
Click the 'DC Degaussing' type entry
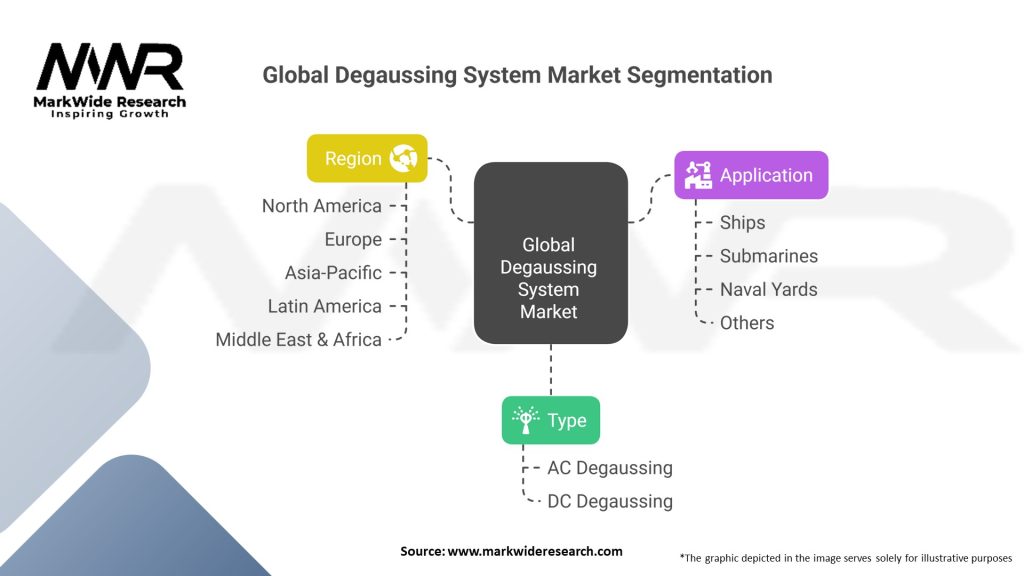click(609, 501)
